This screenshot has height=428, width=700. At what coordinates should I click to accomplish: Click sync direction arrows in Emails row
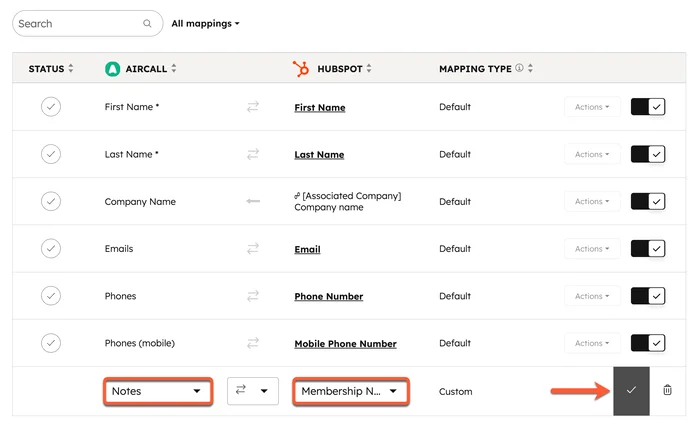click(x=253, y=249)
